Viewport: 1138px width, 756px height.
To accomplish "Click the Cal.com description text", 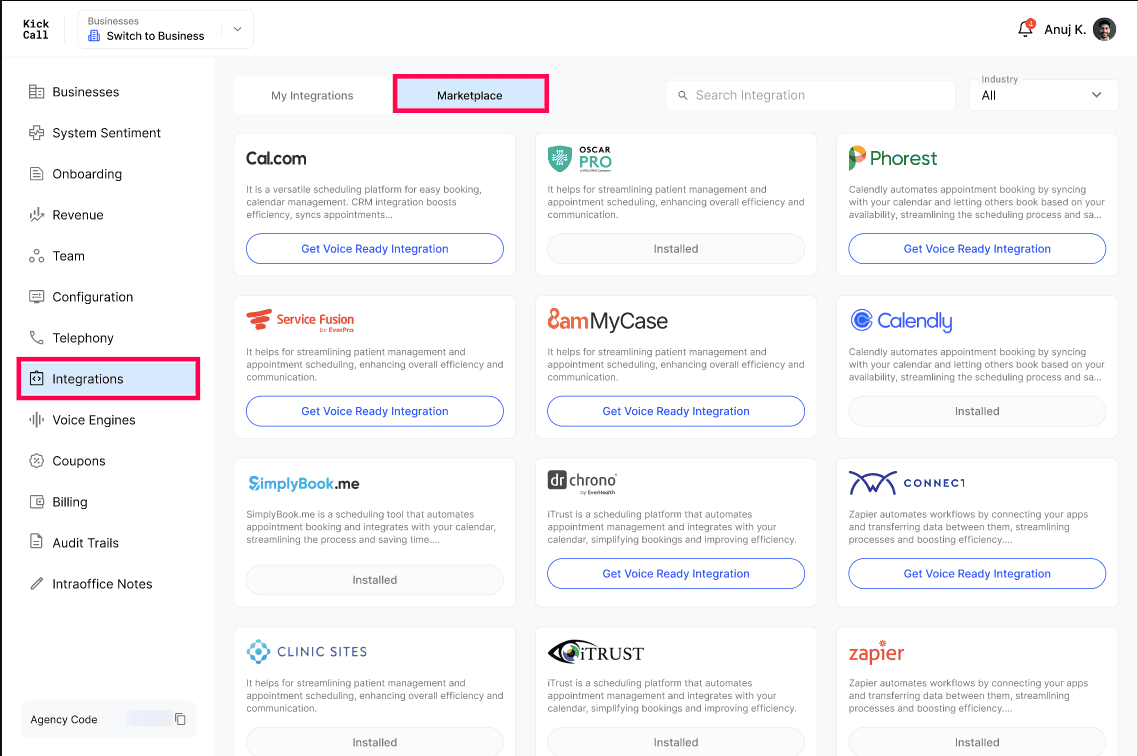I will point(364,202).
